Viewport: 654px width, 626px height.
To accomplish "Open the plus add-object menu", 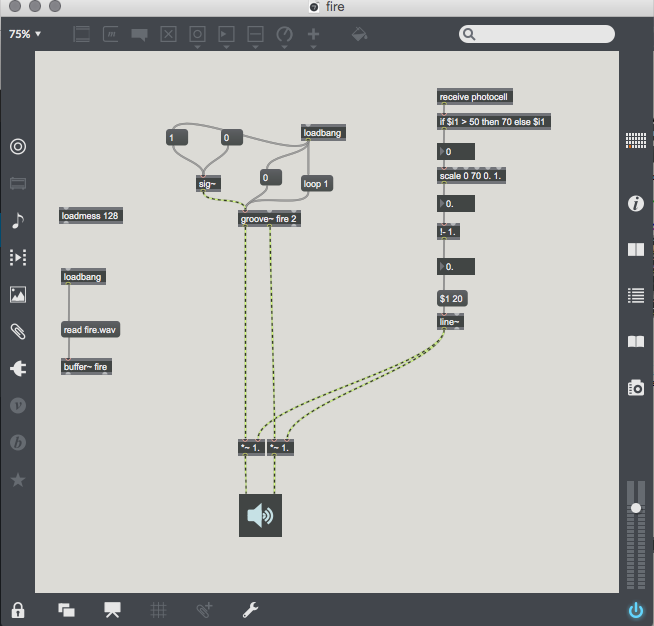I will [313, 34].
